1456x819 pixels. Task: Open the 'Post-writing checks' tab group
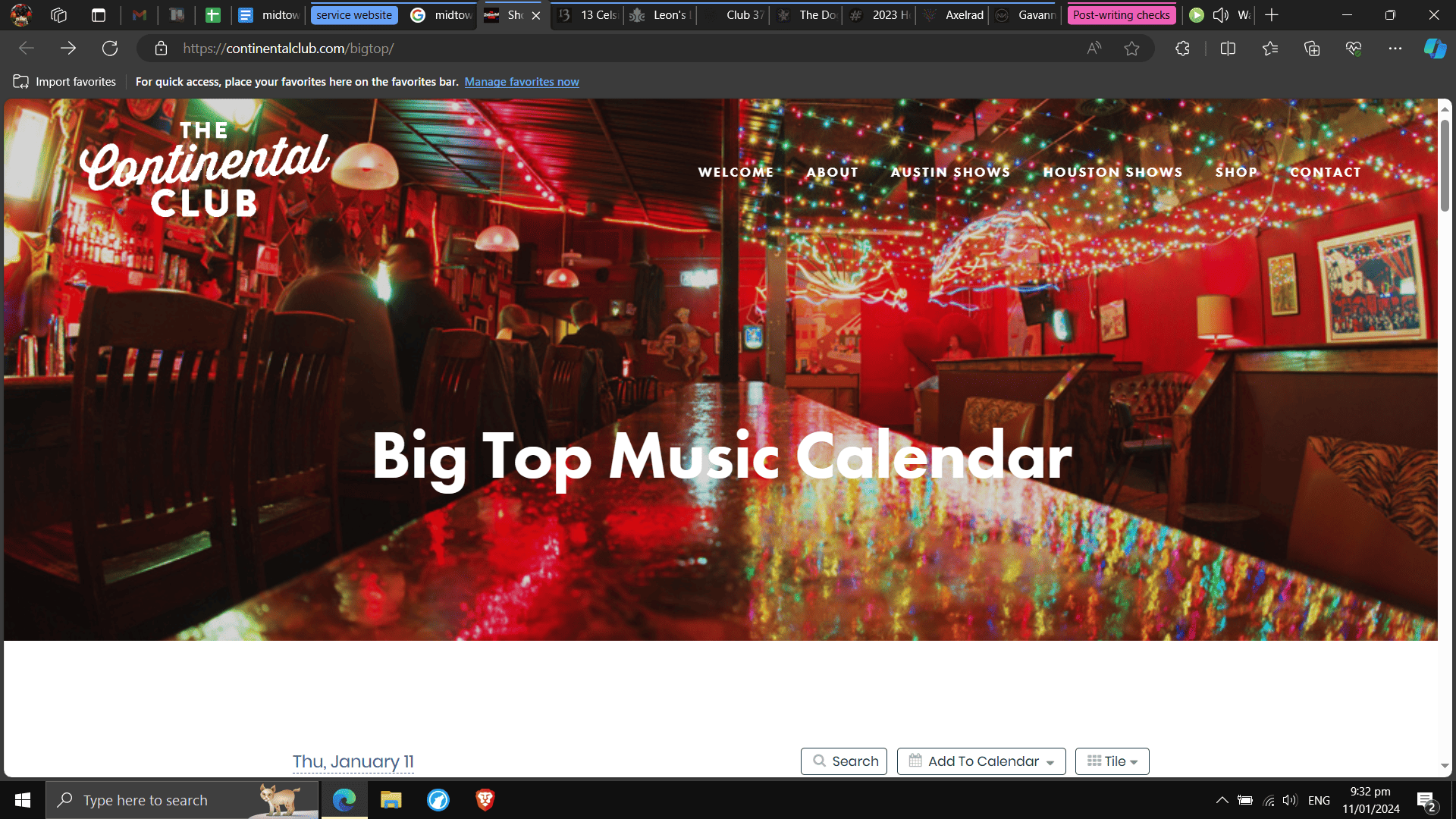1121,15
